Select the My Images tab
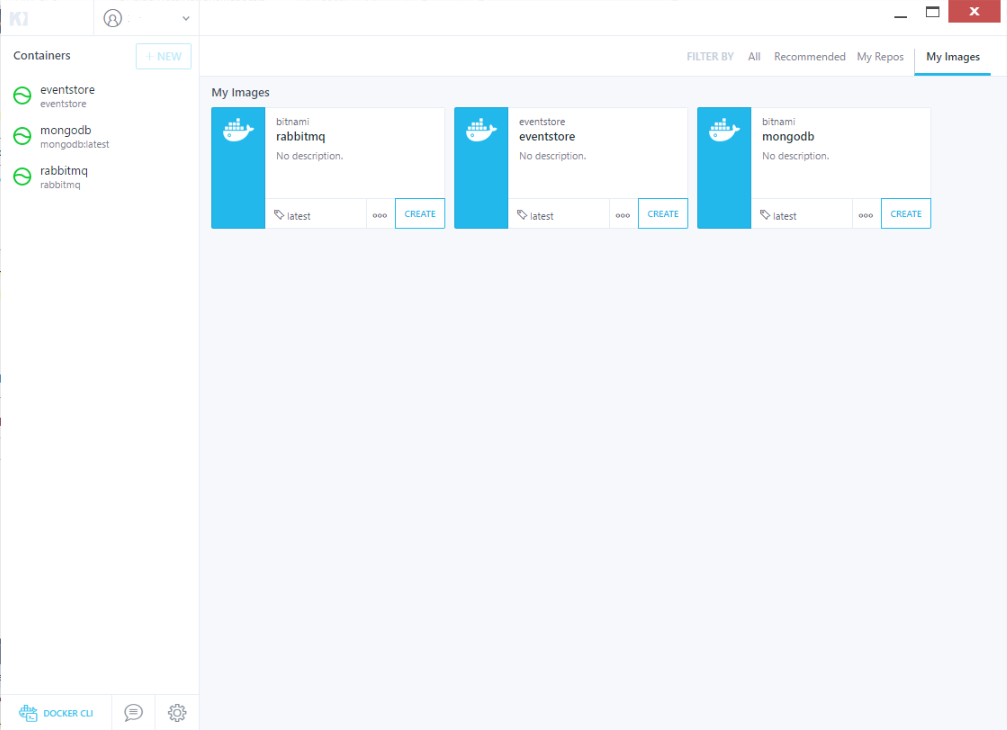Image resolution: width=1007 pixels, height=730 pixels. tap(952, 56)
